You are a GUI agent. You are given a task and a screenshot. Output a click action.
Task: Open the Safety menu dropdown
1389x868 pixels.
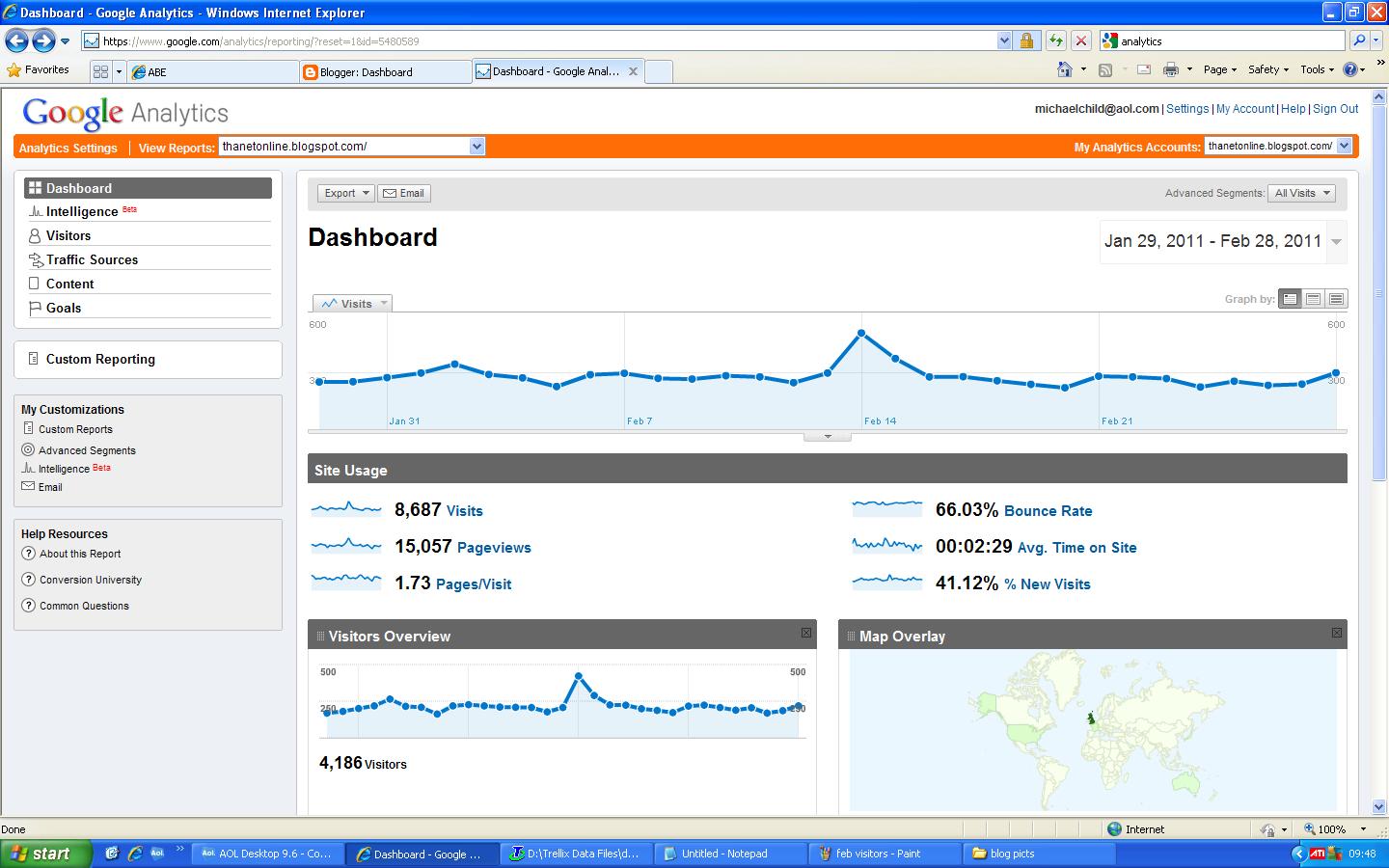[1267, 69]
